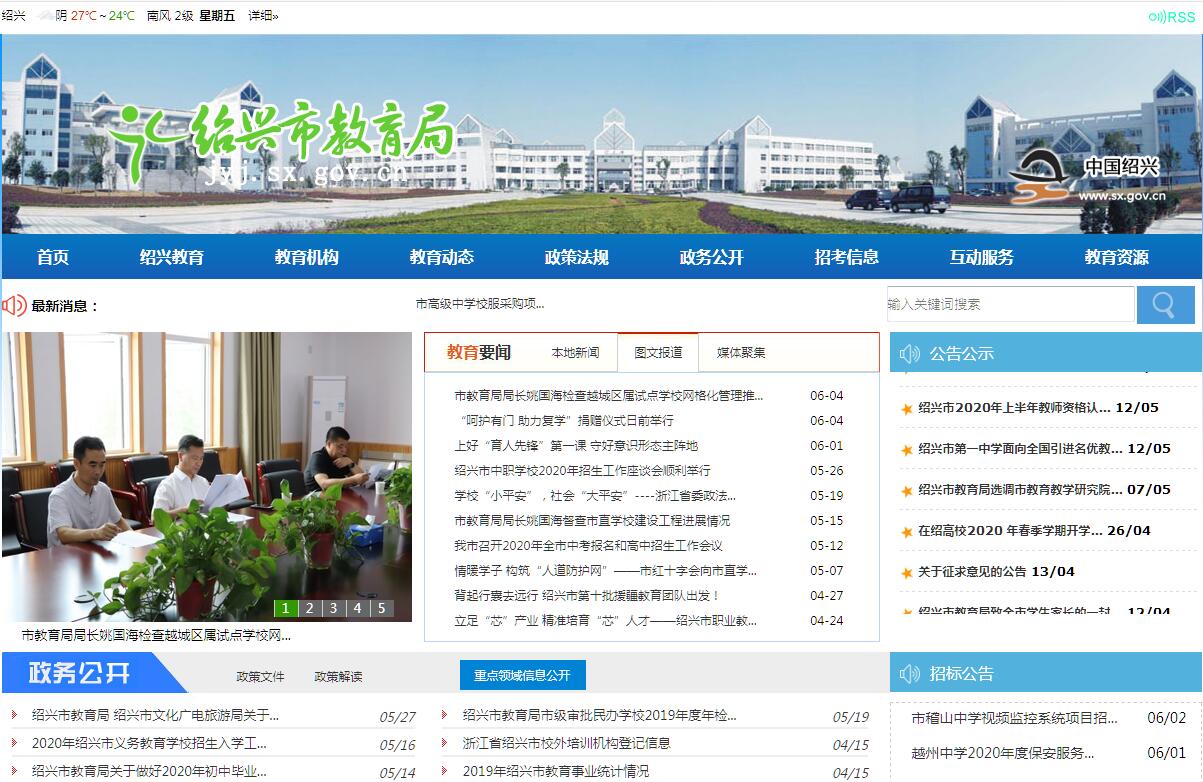
Task: Click the speaker icon beside 招标公告
Action: (x=909, y=674)
